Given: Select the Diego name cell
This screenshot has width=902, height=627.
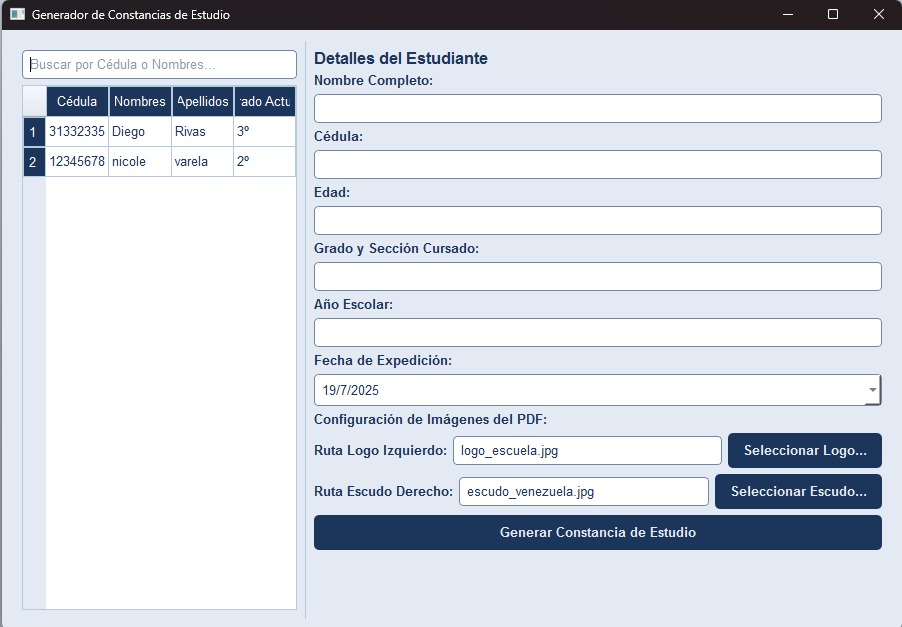Looking at the screenshot, I should [x=140, y=132].
